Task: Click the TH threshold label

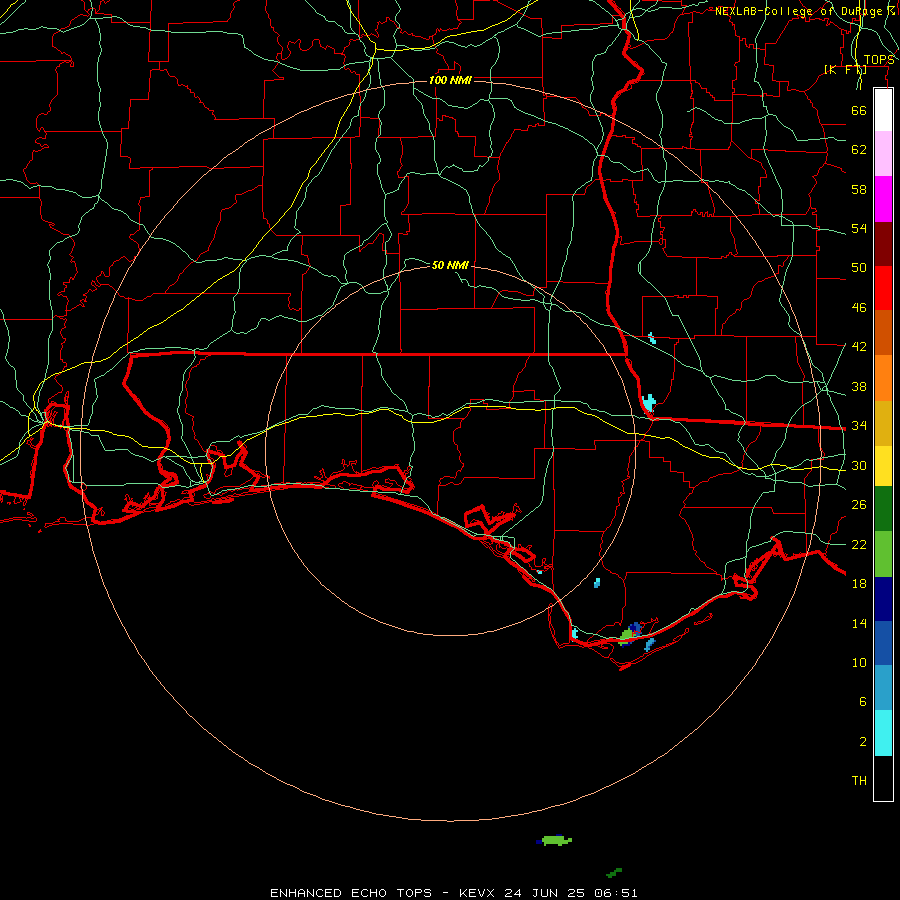Action: pos(859,780)
